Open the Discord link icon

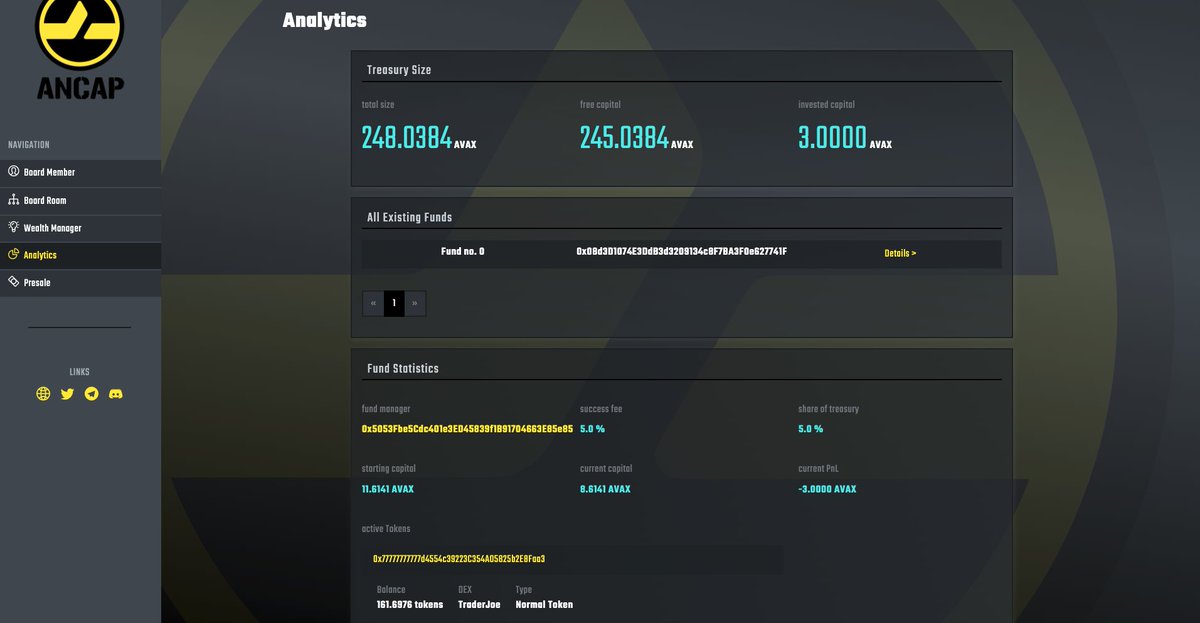pyautogui.click(x=116, y=394)
